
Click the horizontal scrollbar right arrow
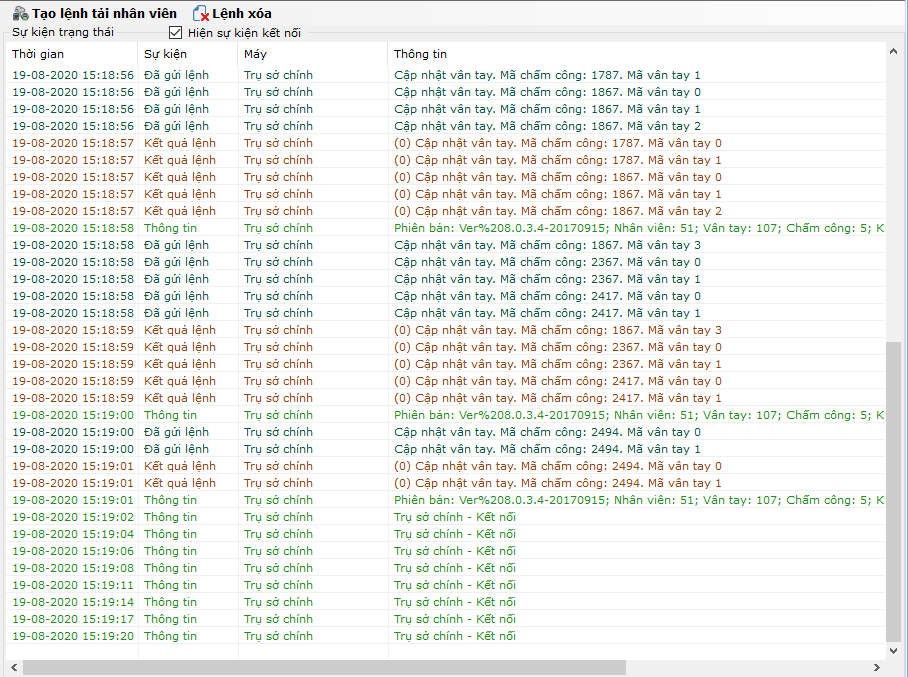[877, 667]
